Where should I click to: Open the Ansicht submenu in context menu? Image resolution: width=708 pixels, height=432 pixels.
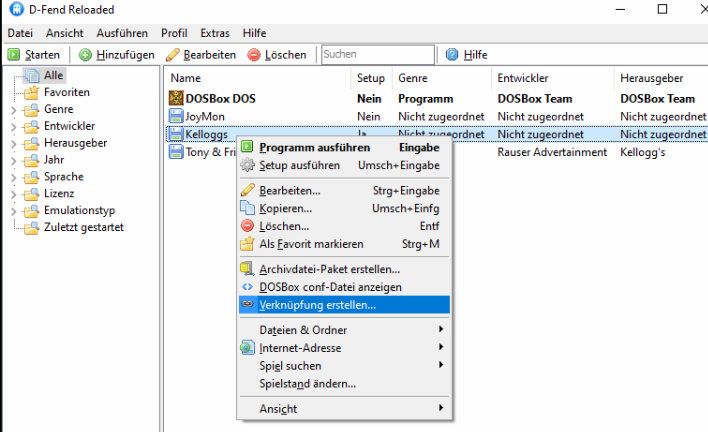coord(277,409)
